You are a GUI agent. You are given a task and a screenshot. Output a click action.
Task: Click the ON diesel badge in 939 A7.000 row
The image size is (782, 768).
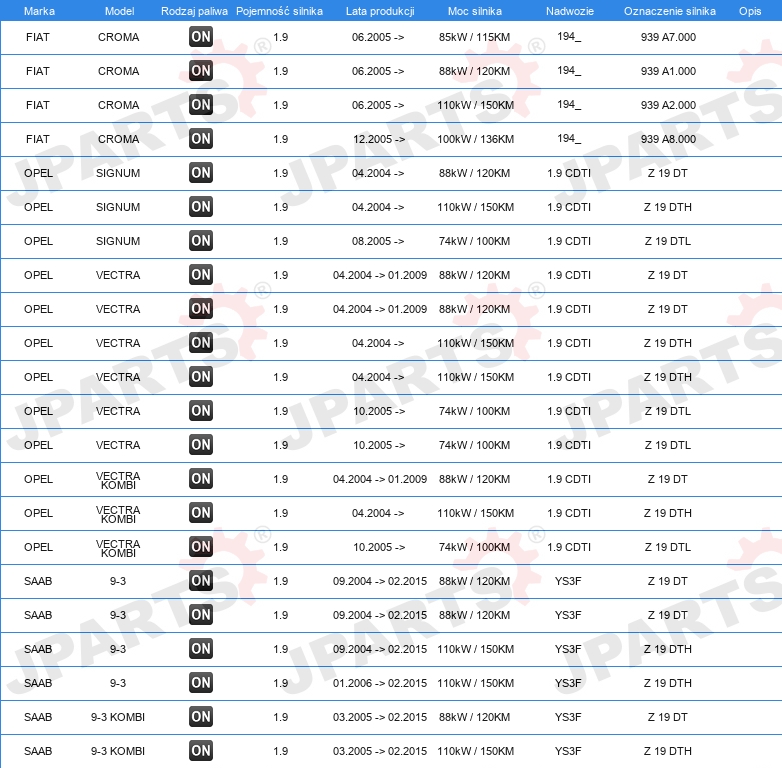point(201,37)
